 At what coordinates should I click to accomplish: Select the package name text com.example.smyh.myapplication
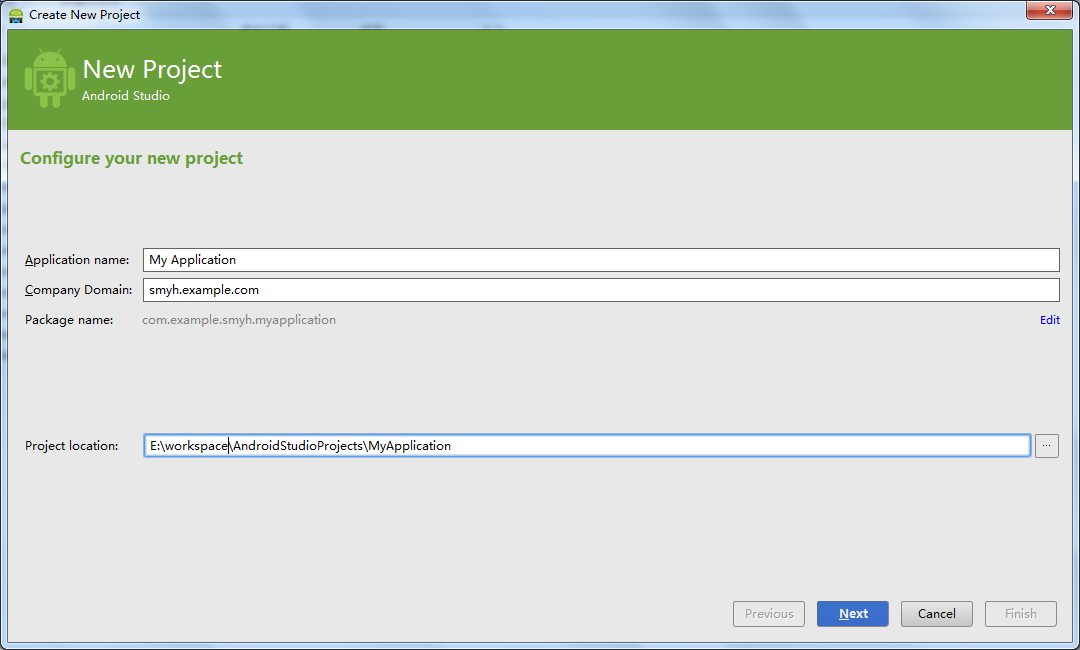click(239, 319)
